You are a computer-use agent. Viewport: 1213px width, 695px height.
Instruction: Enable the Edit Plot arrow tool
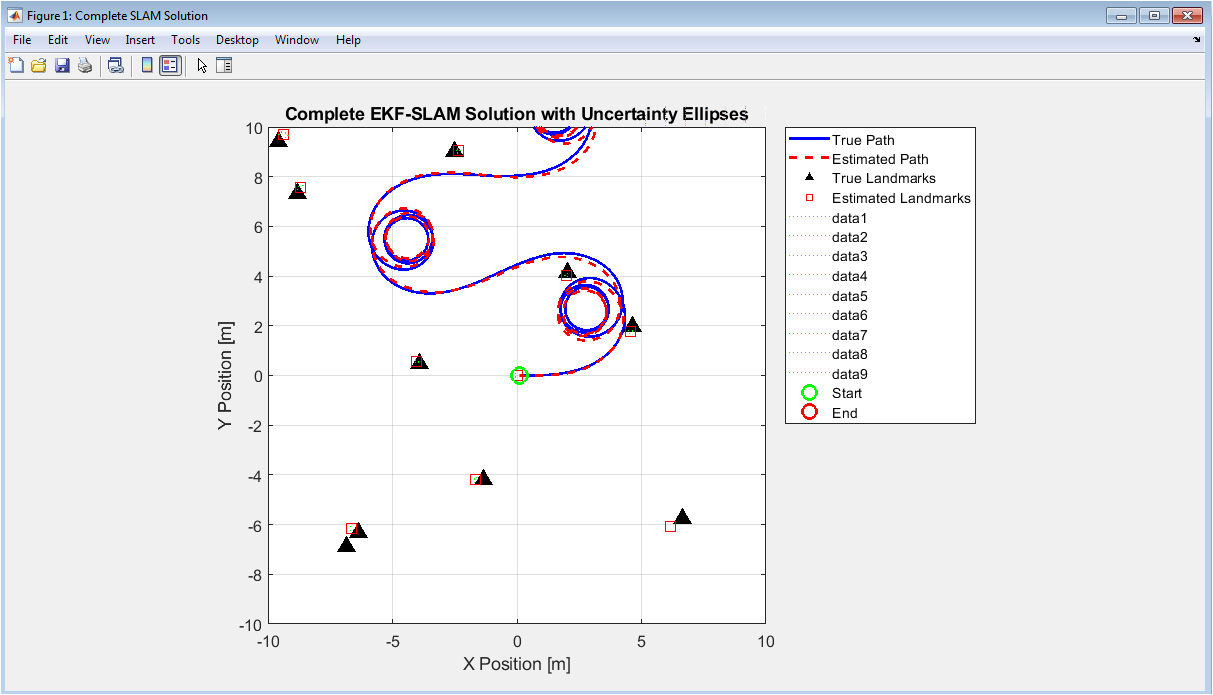pos(202,66)
